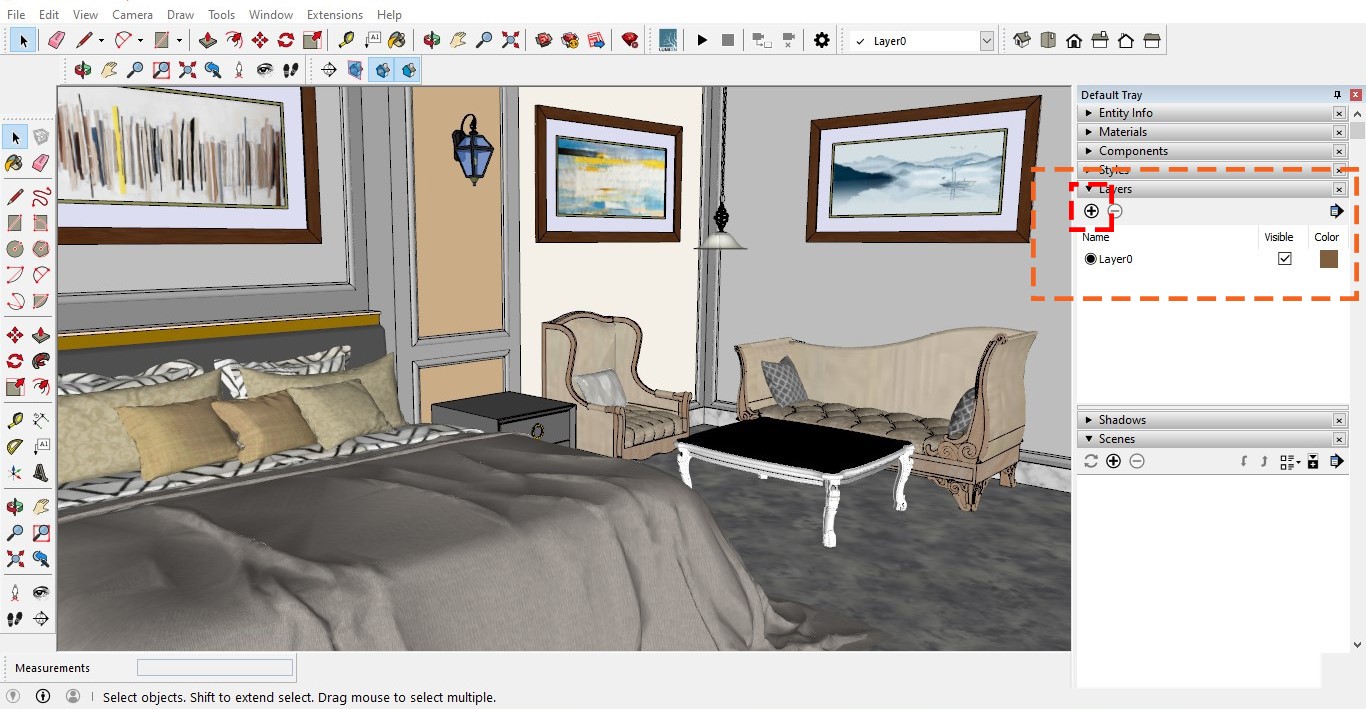Open the Extensions menu
The height and width of the screenshot is (709, 1366).
(x=335, y=14)
